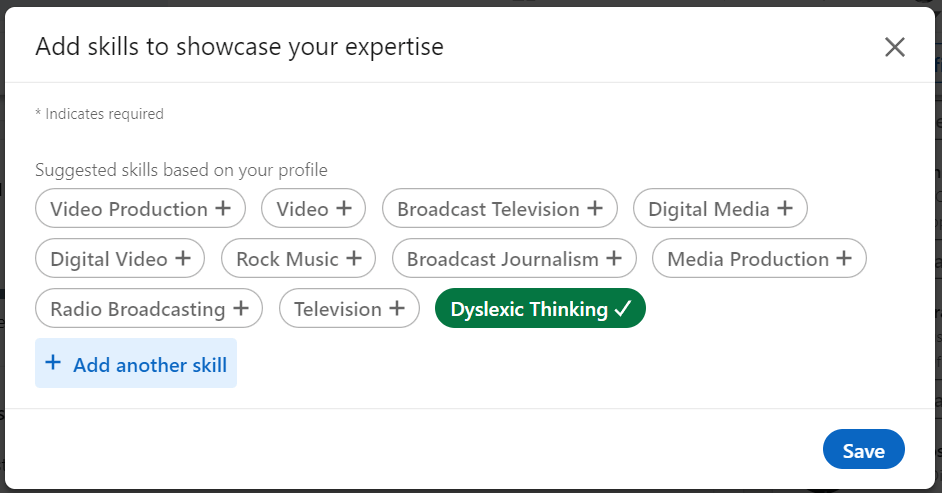Screen dimensions: 942x493
Task: Add Broadcast Television via its plus icon
Action: point(595,209)
